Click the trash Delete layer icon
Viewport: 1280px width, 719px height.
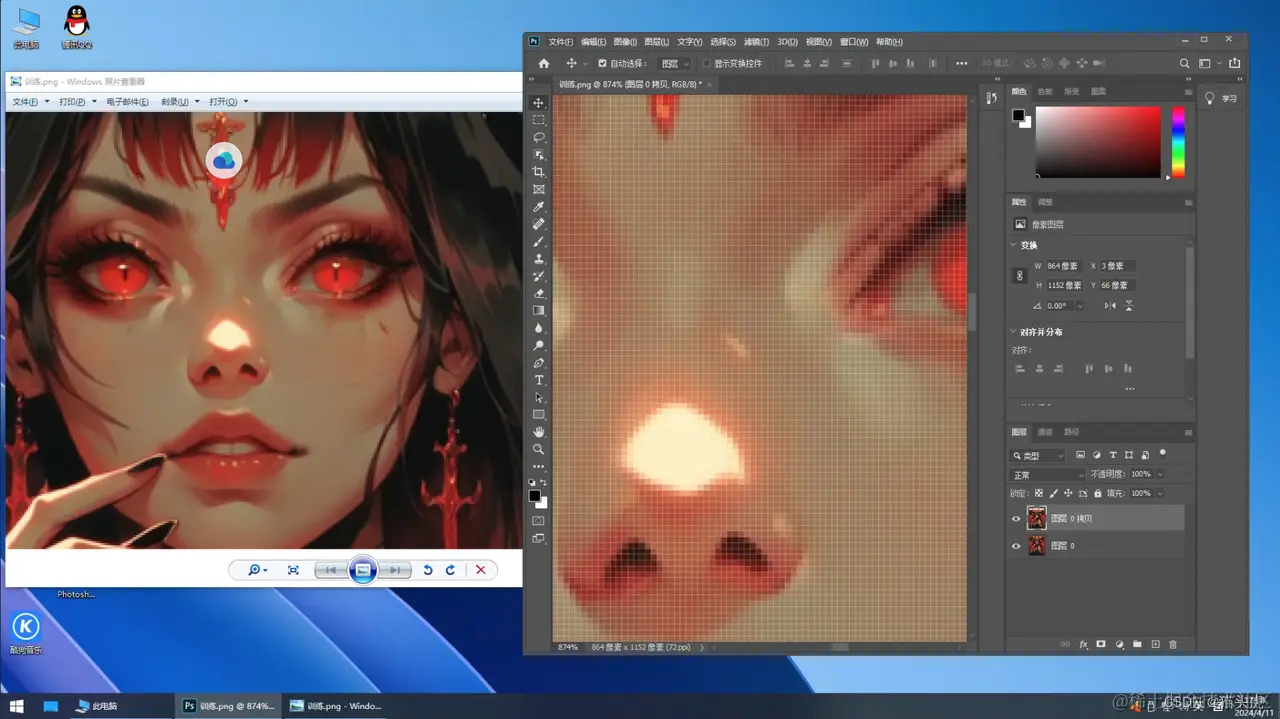pyautogui.click(x=1173, y=645)
